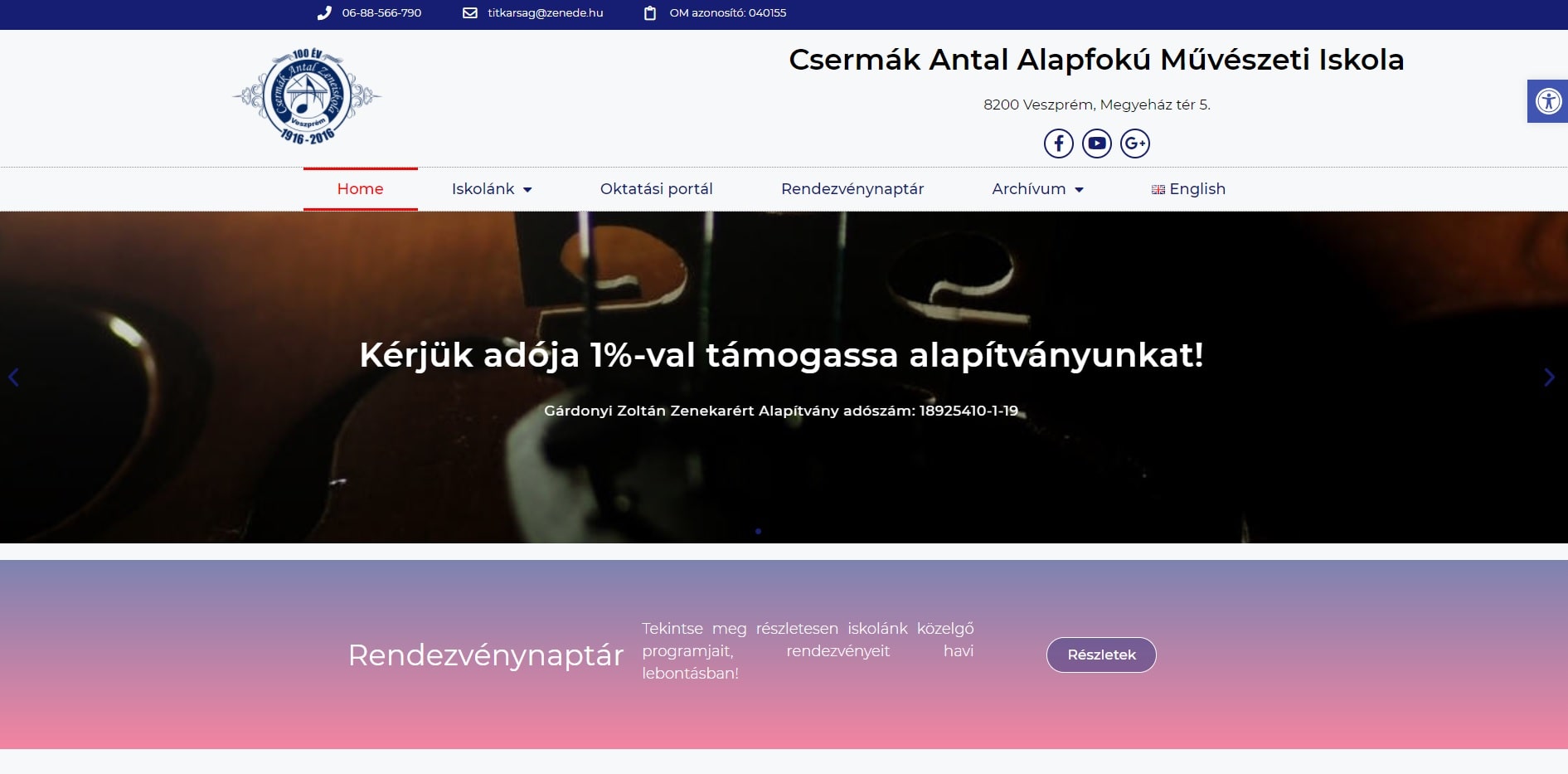This screenshot has height=774, width=1568.
Task: Open the Google Plus icon
Action: (1134, 144)
